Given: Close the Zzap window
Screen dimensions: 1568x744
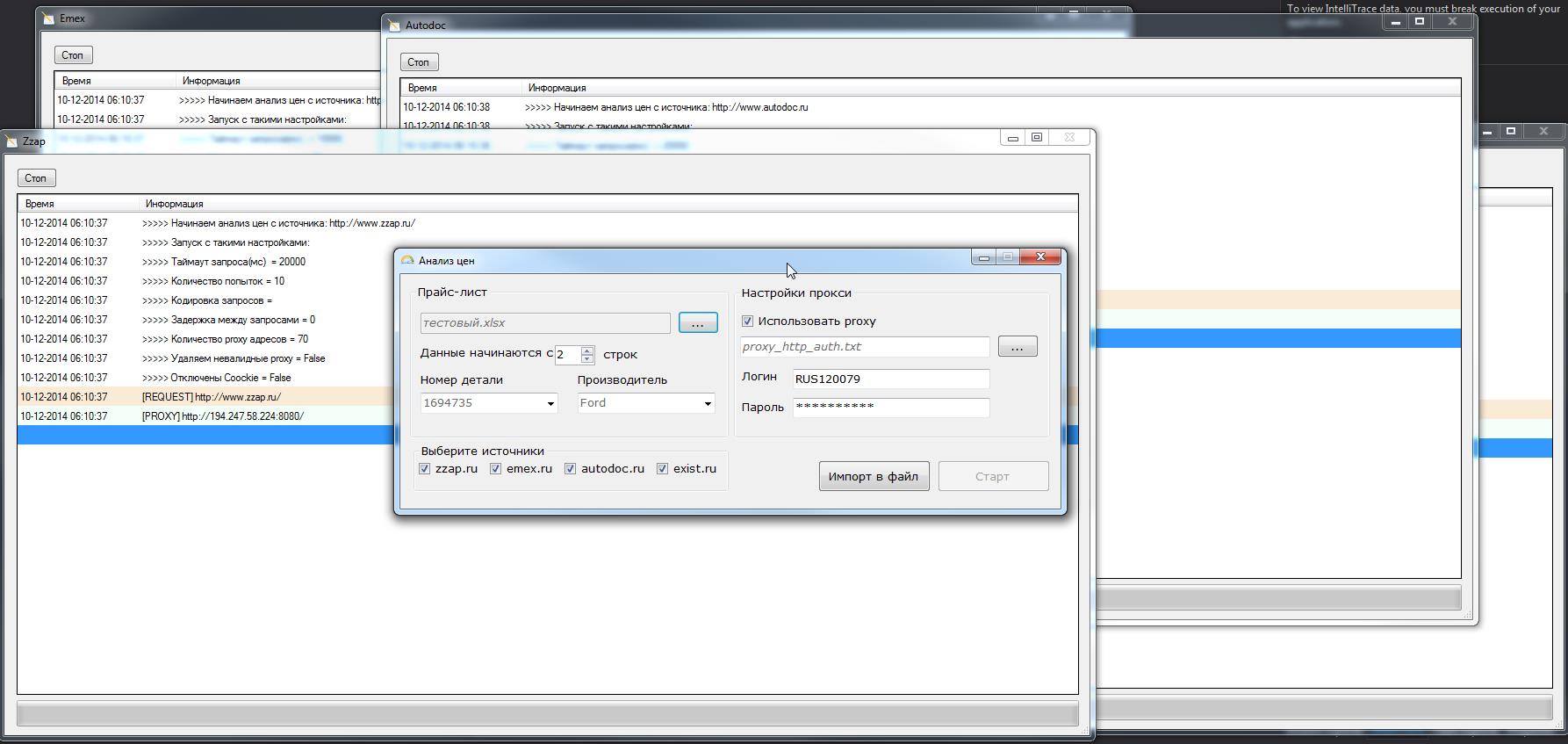Looking at the screenshot, I should point(1069,138).
